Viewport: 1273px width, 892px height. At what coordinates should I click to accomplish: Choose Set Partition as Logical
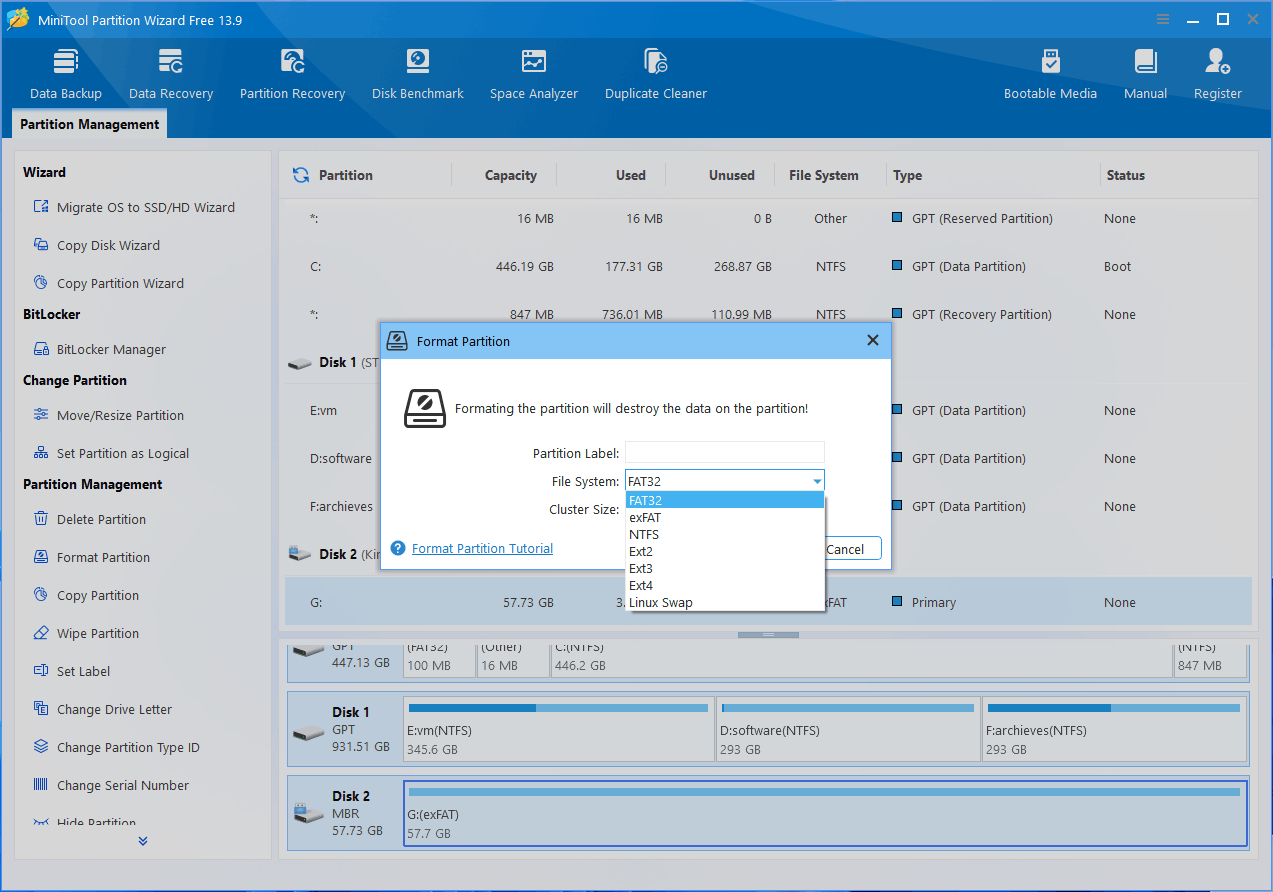(x=111, y=453)
